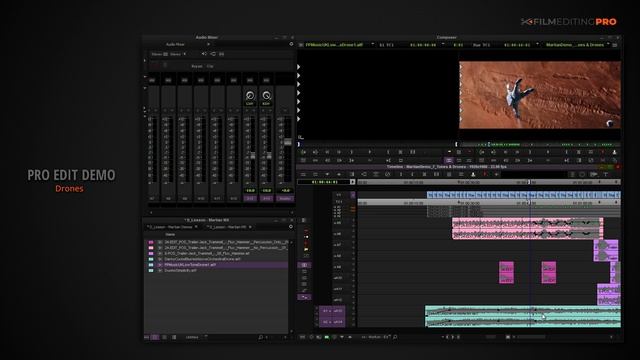Click the A14 volume fader handle
Viewport: 640px width, 360px height.
[269, 156]
